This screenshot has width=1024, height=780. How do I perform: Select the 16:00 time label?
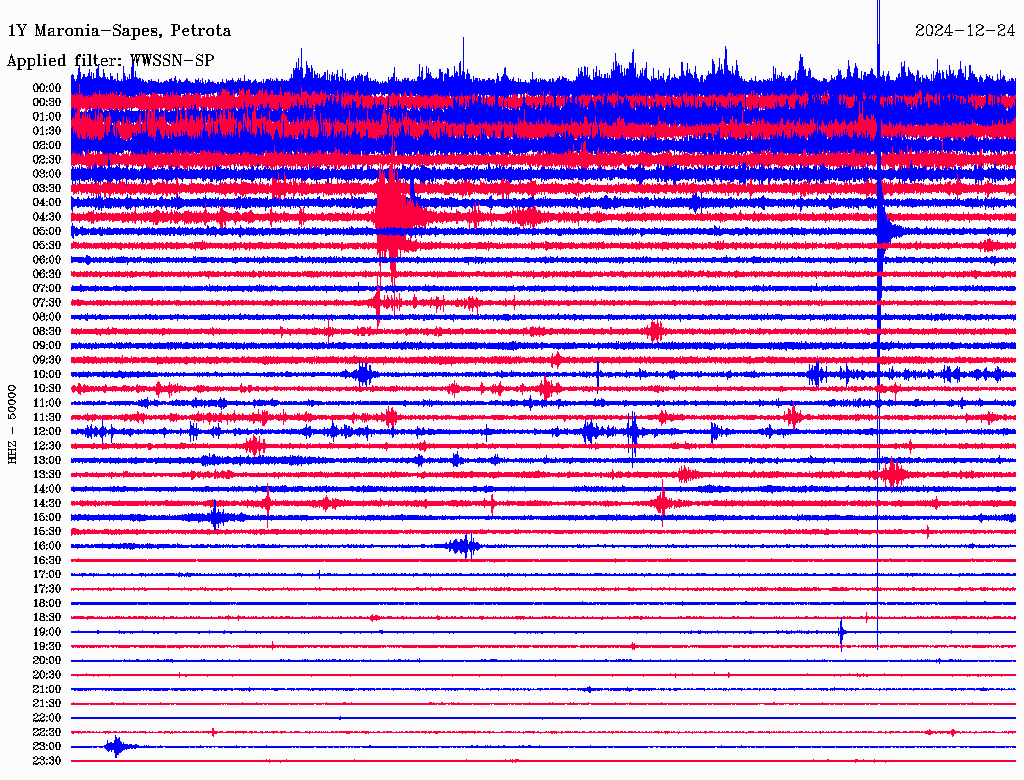point(47,546)
